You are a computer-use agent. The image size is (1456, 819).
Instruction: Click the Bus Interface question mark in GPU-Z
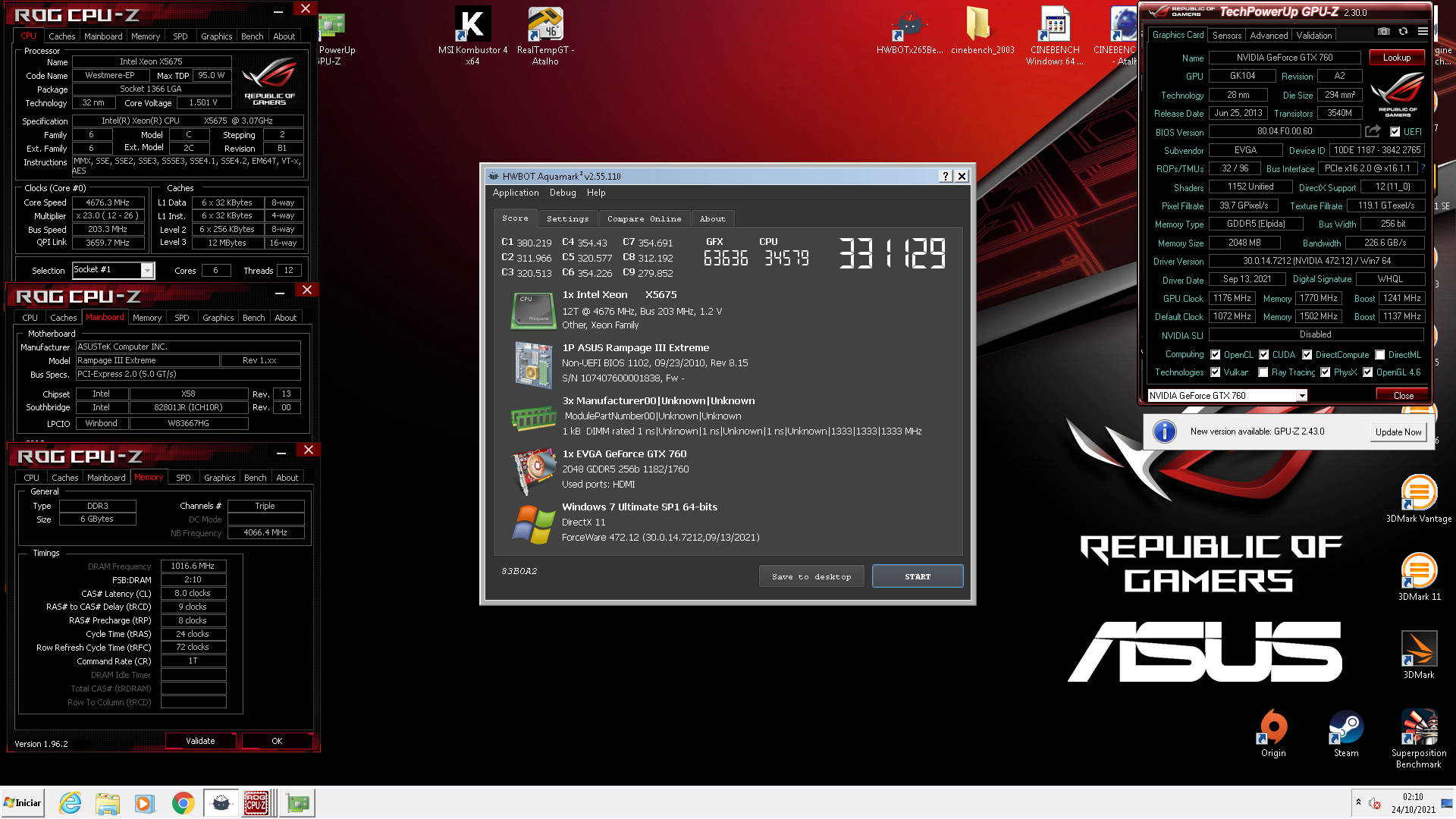coord(1423,168)
